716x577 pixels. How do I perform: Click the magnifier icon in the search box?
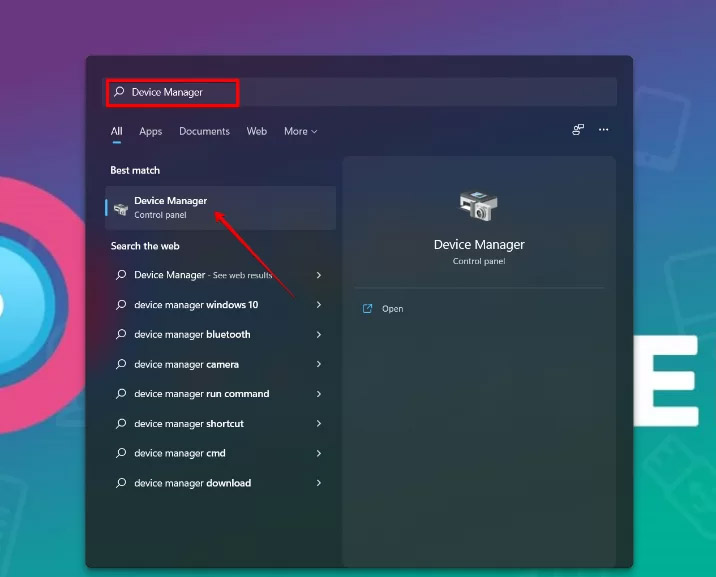(119, 92)
